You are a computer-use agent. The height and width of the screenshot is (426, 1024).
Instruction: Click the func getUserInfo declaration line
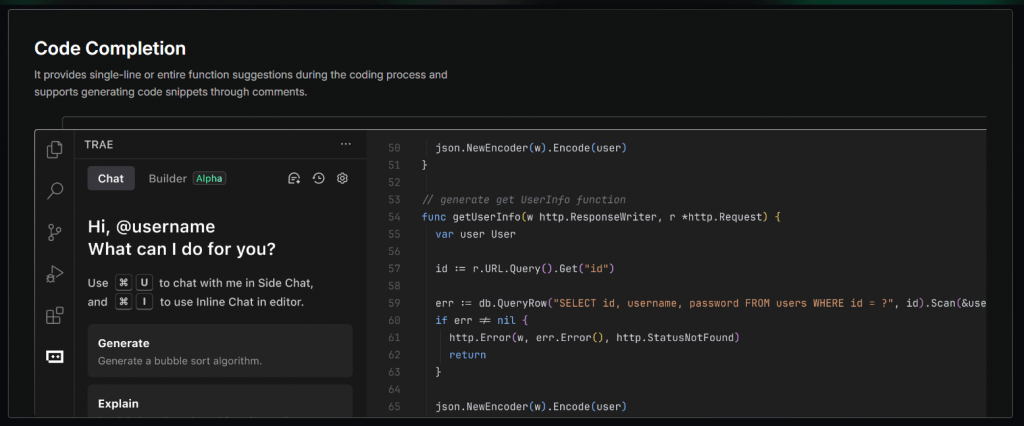(601, 217)
